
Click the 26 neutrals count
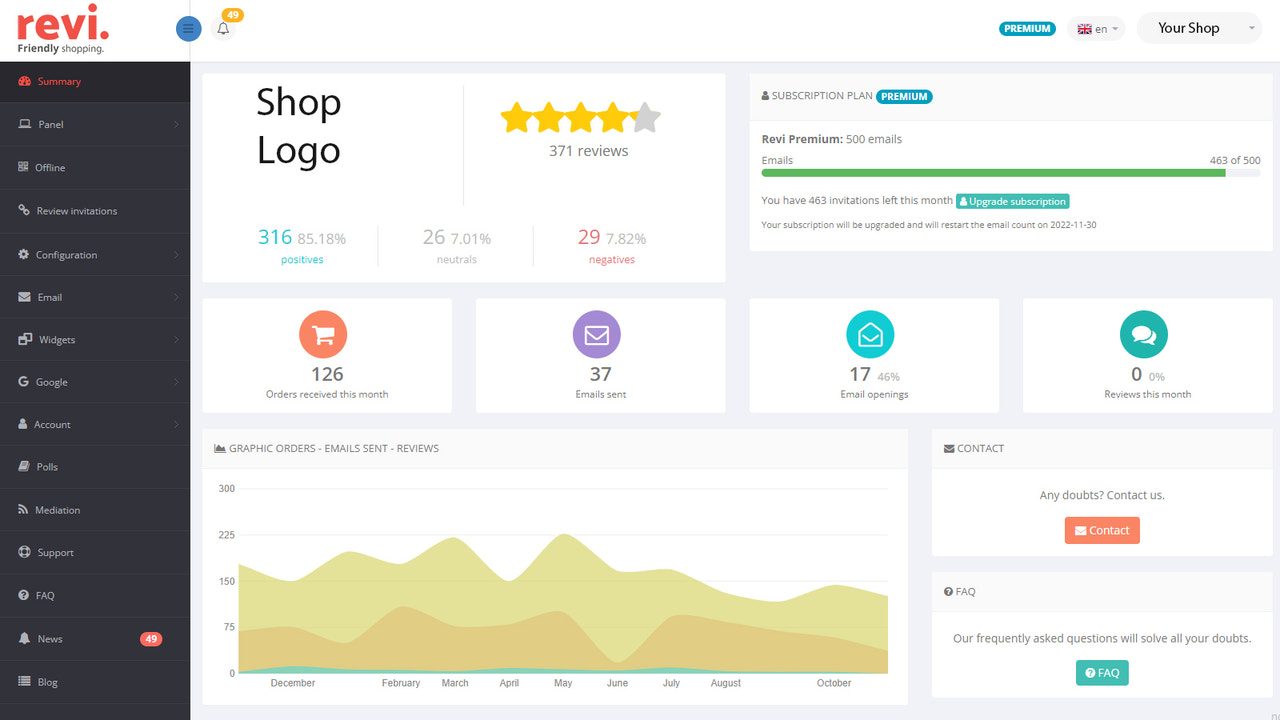point(434,237)
